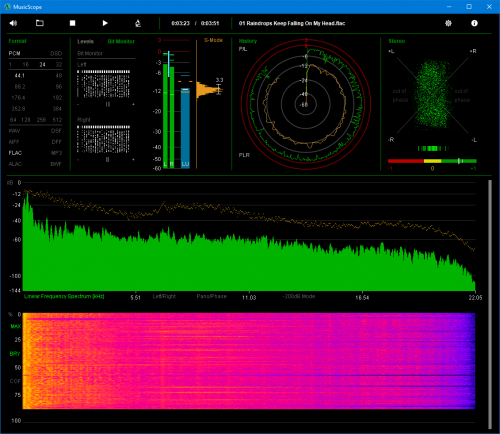Switch to the Bit Monitor tab

point(121,41)
